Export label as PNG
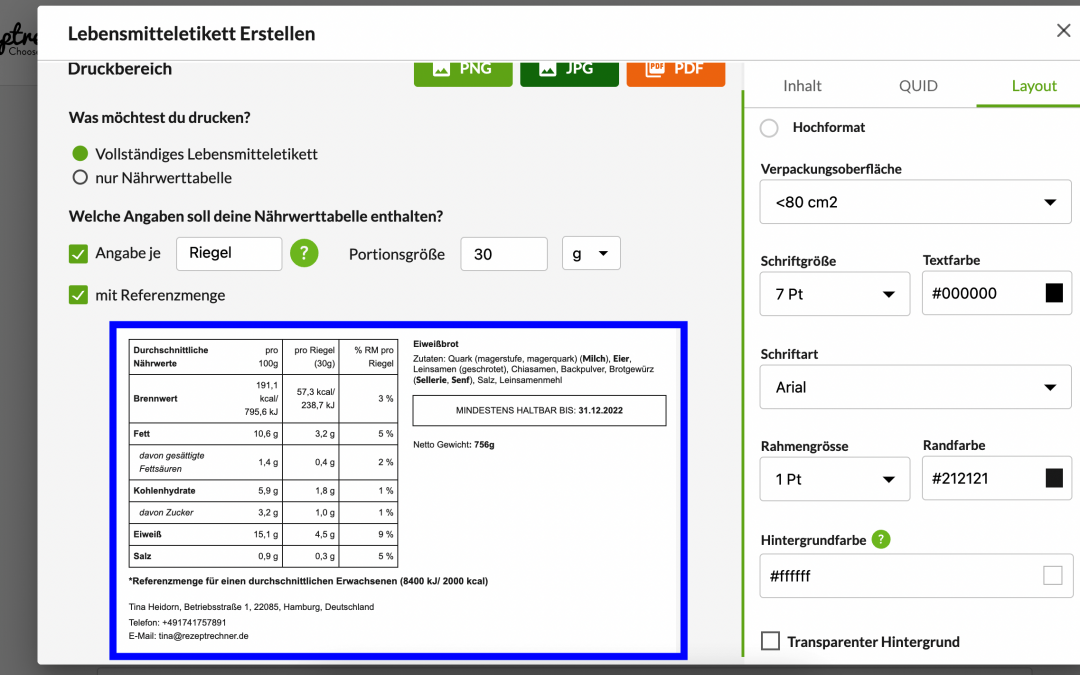The width and height of the screenshot is (1080, 675). (463, 74)
